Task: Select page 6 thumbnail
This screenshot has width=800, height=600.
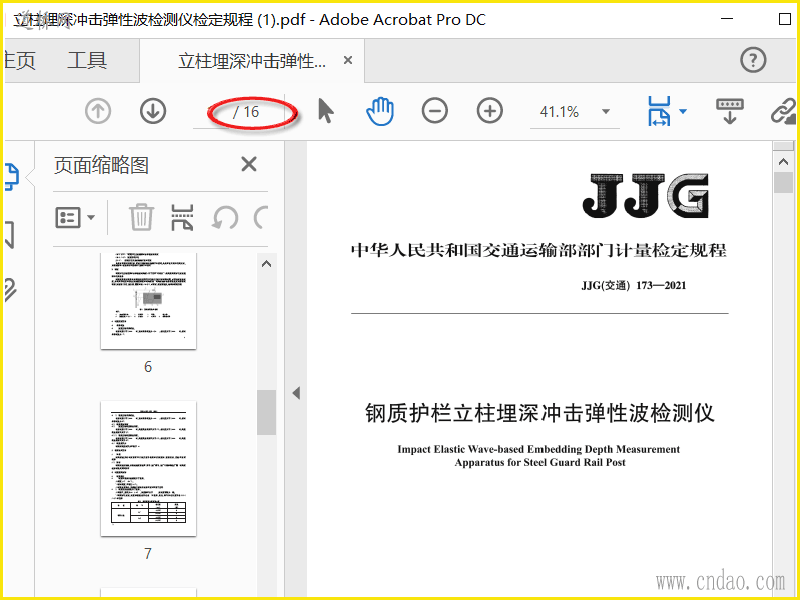Action: (x=148, y=301)
